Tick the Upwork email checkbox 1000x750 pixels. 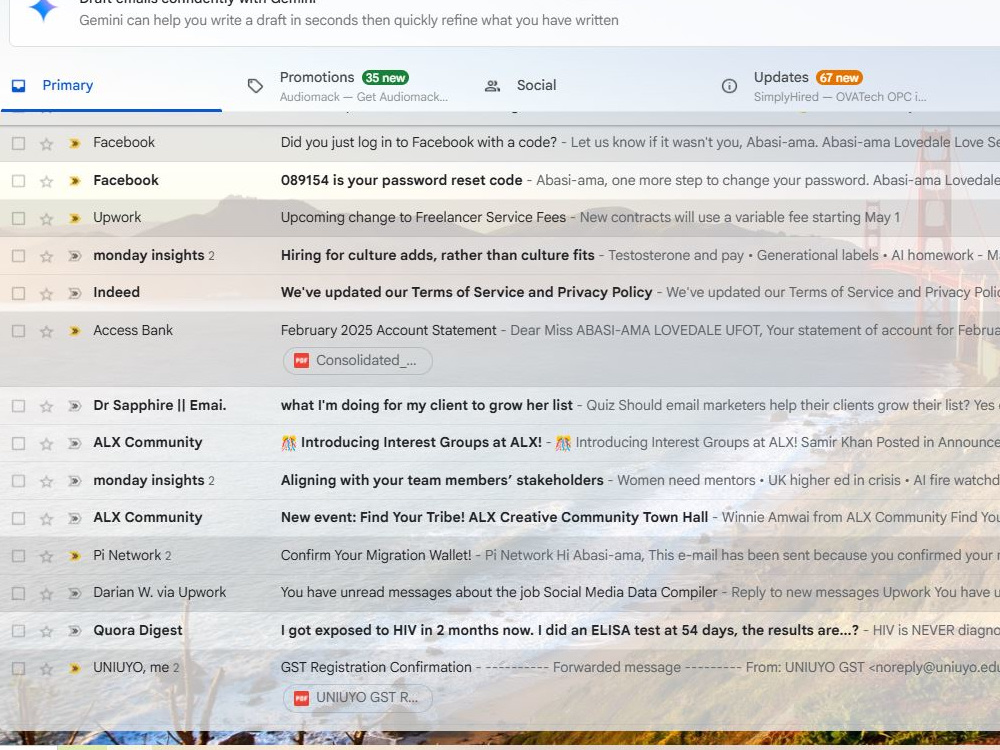[x=18, y=218]
